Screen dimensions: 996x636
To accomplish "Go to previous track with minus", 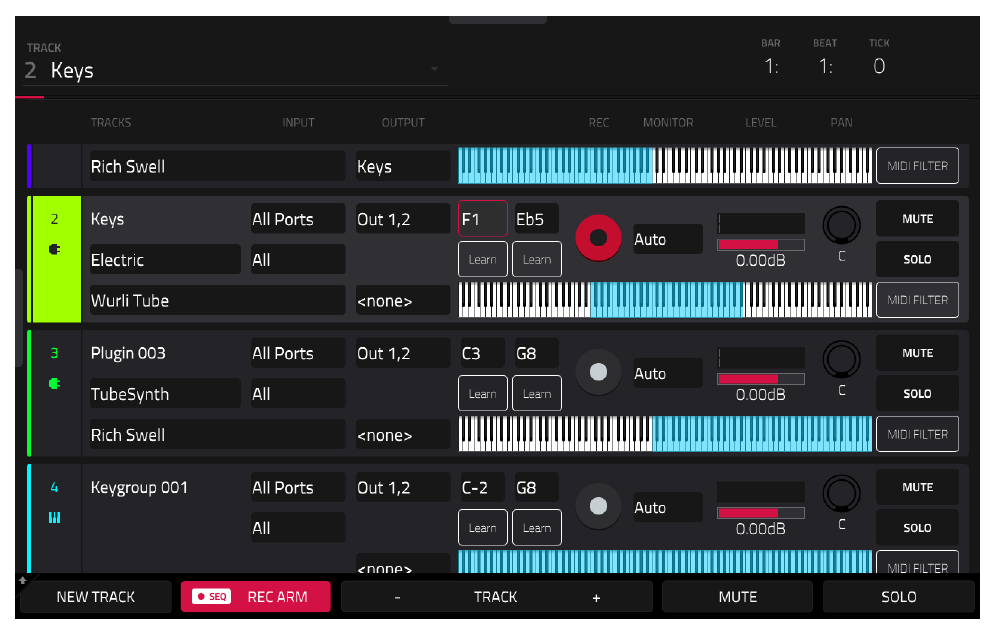I will 397,597.
